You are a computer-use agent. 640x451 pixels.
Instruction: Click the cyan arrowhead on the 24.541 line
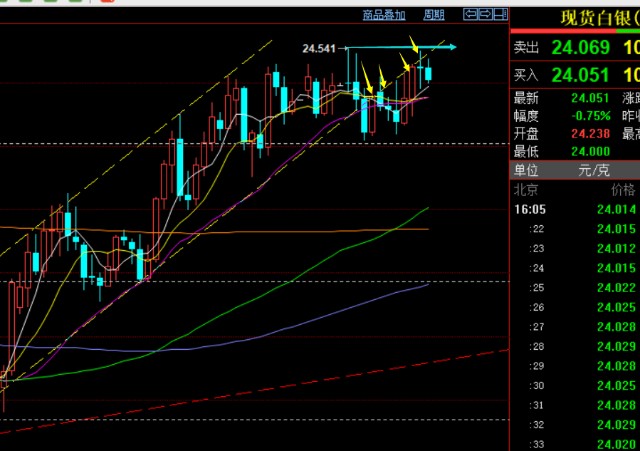click(x=453, y=47)
